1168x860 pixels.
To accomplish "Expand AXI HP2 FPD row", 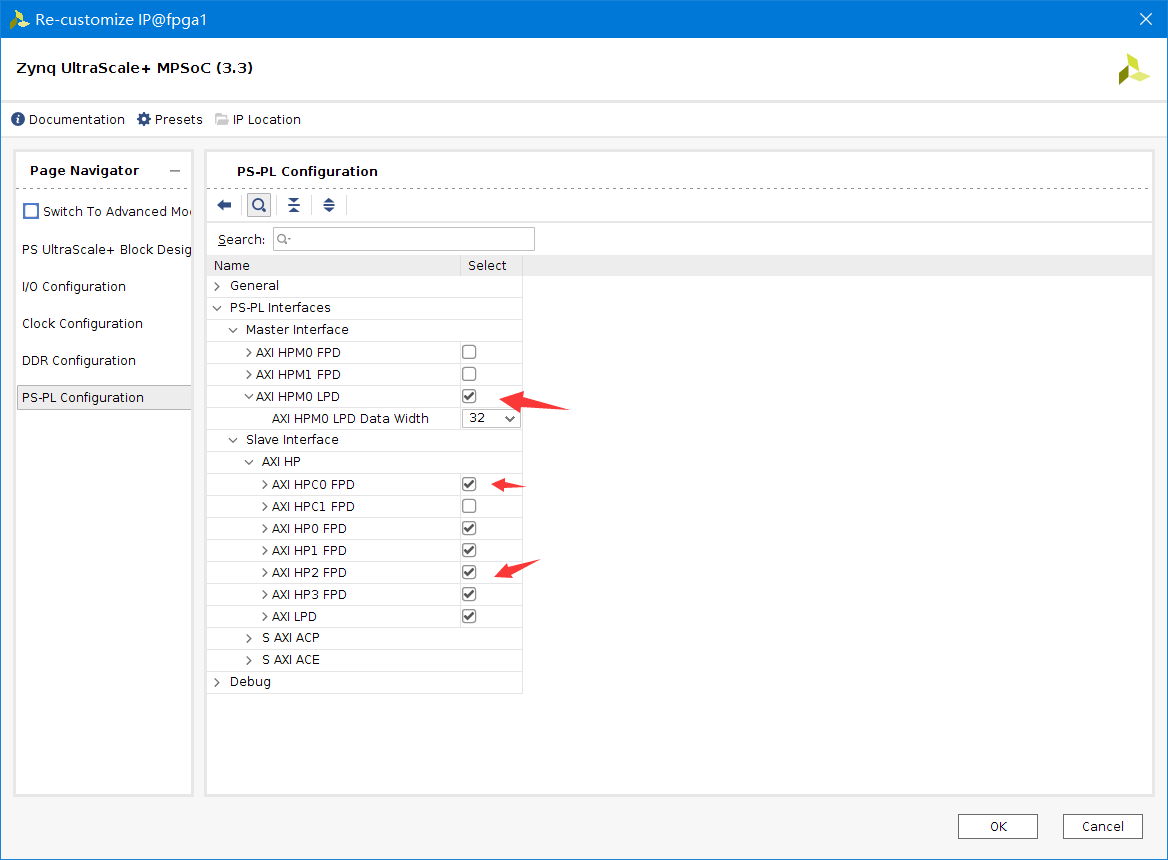I will click(264, 572).
